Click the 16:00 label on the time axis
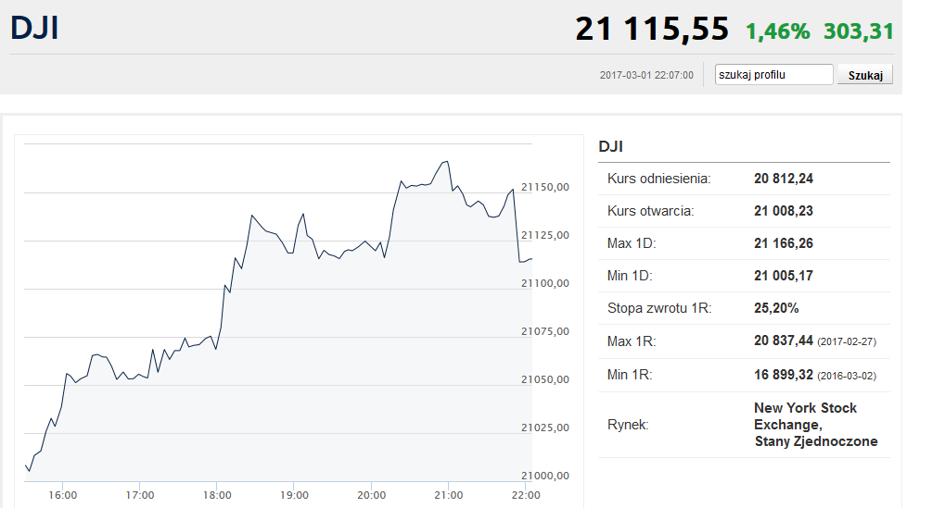 pyautogui.click(x=63, y=495)
